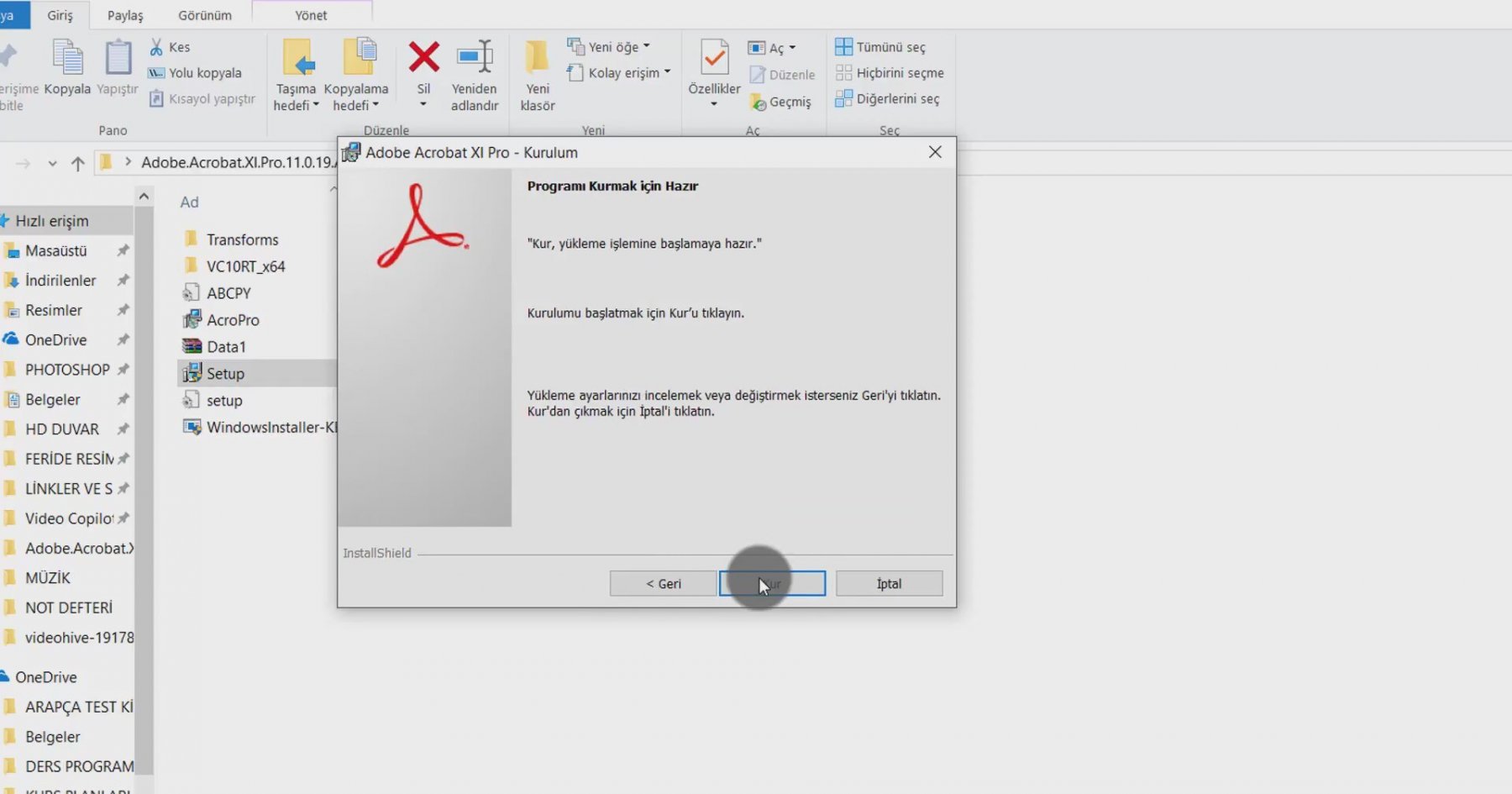Click Düzenle edit button in ribbon
This screenshot has height=794, width=1512.
pos(782,75)
